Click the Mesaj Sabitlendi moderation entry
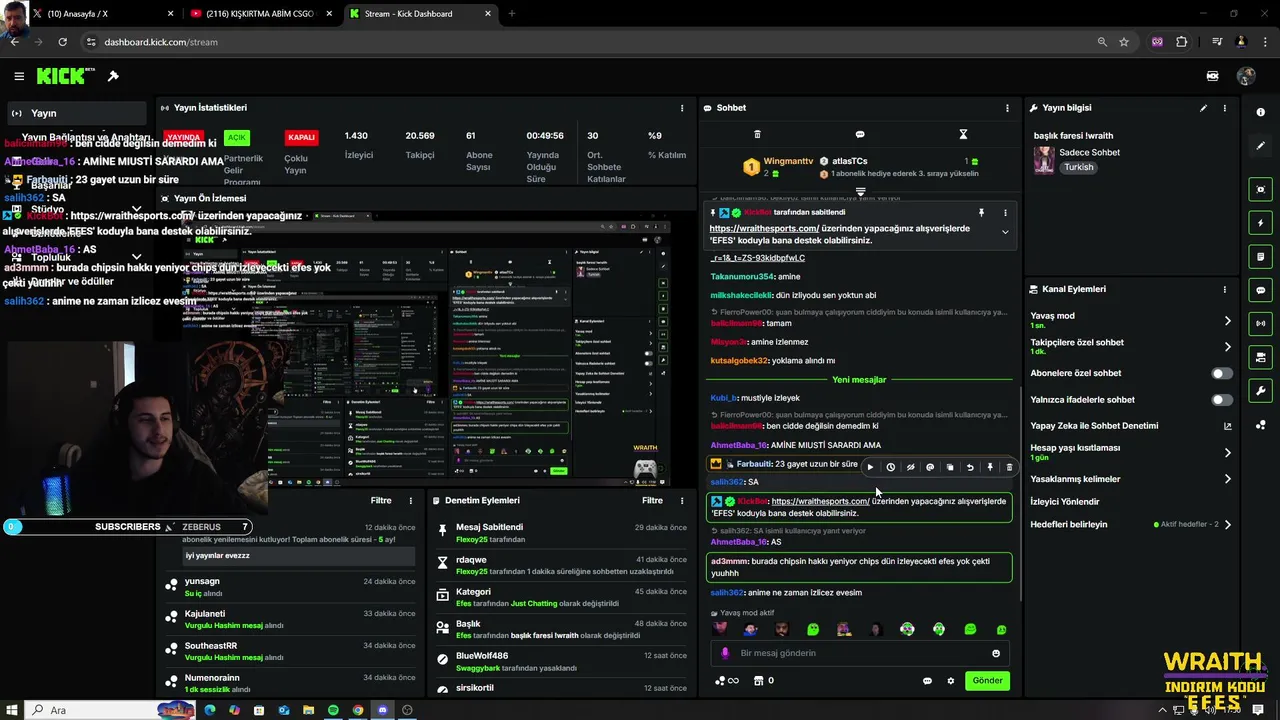The image size is (1280, 720). click(x=560, y=533)
